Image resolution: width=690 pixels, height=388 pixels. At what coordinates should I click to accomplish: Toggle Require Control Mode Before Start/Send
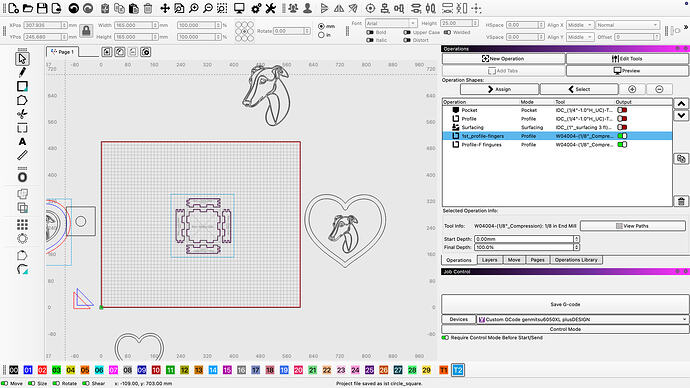[445, 338]
